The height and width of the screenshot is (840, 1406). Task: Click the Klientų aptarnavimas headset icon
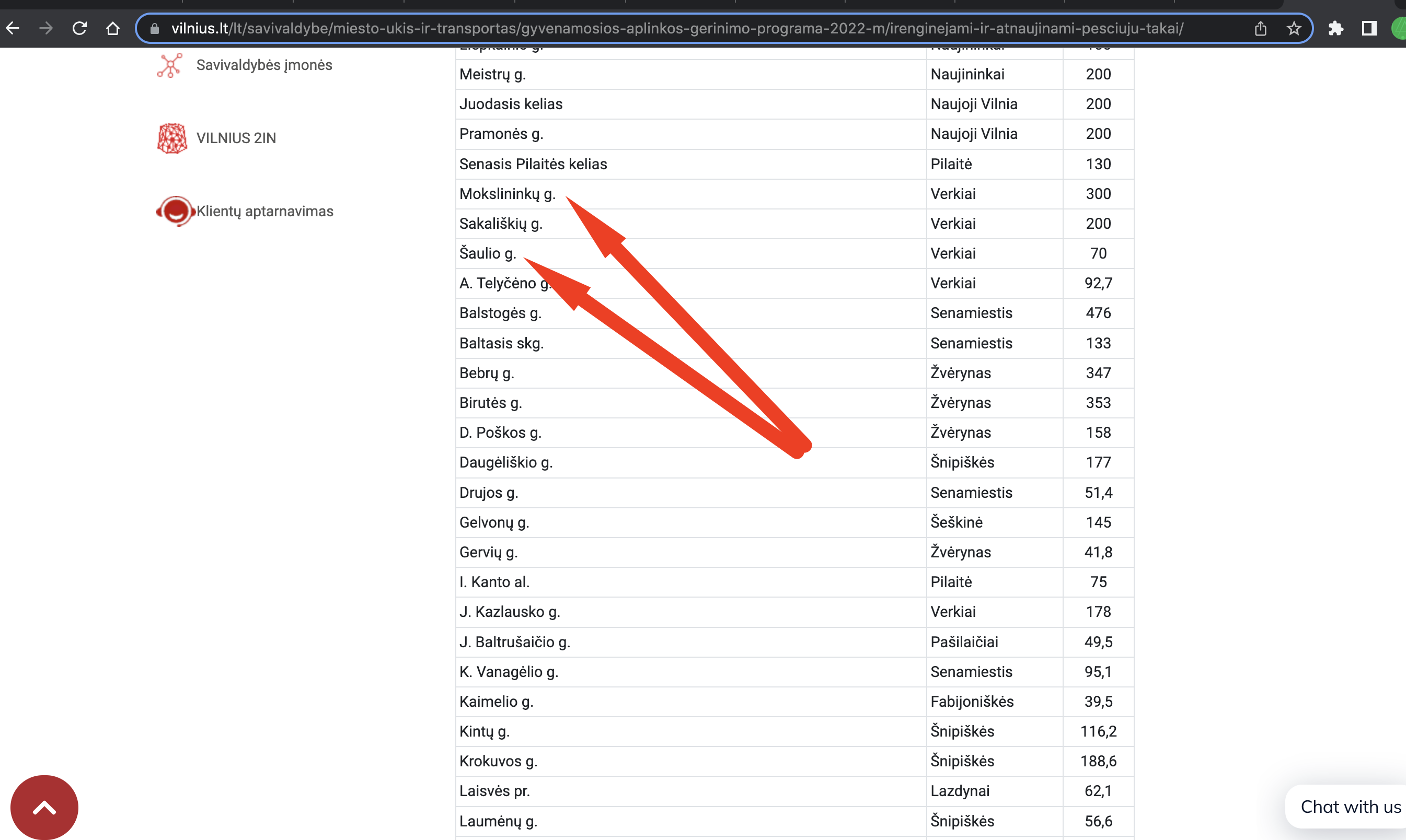pyautogui.click(x=175, y=211)
